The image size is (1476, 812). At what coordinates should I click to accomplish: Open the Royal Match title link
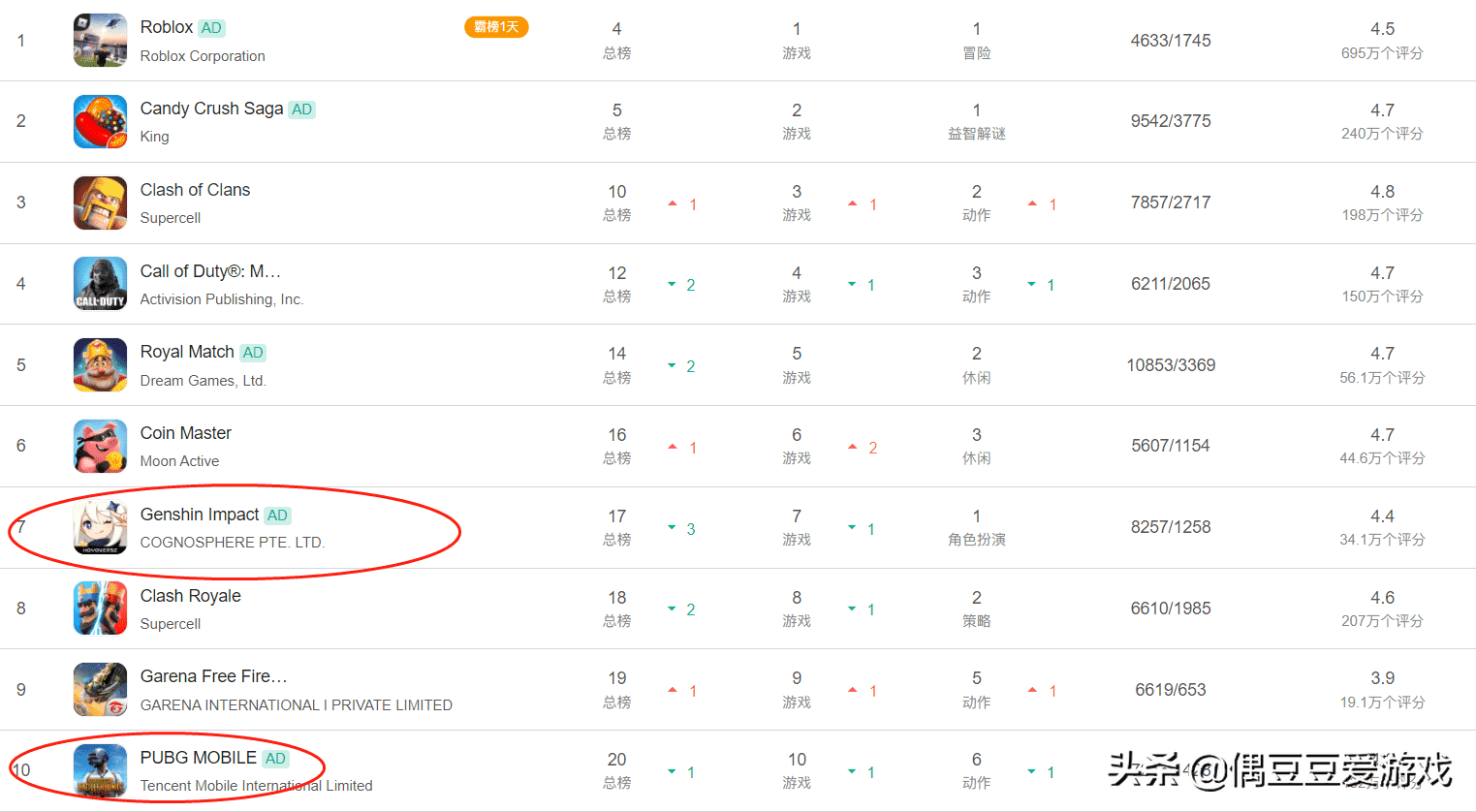[187, 352]
